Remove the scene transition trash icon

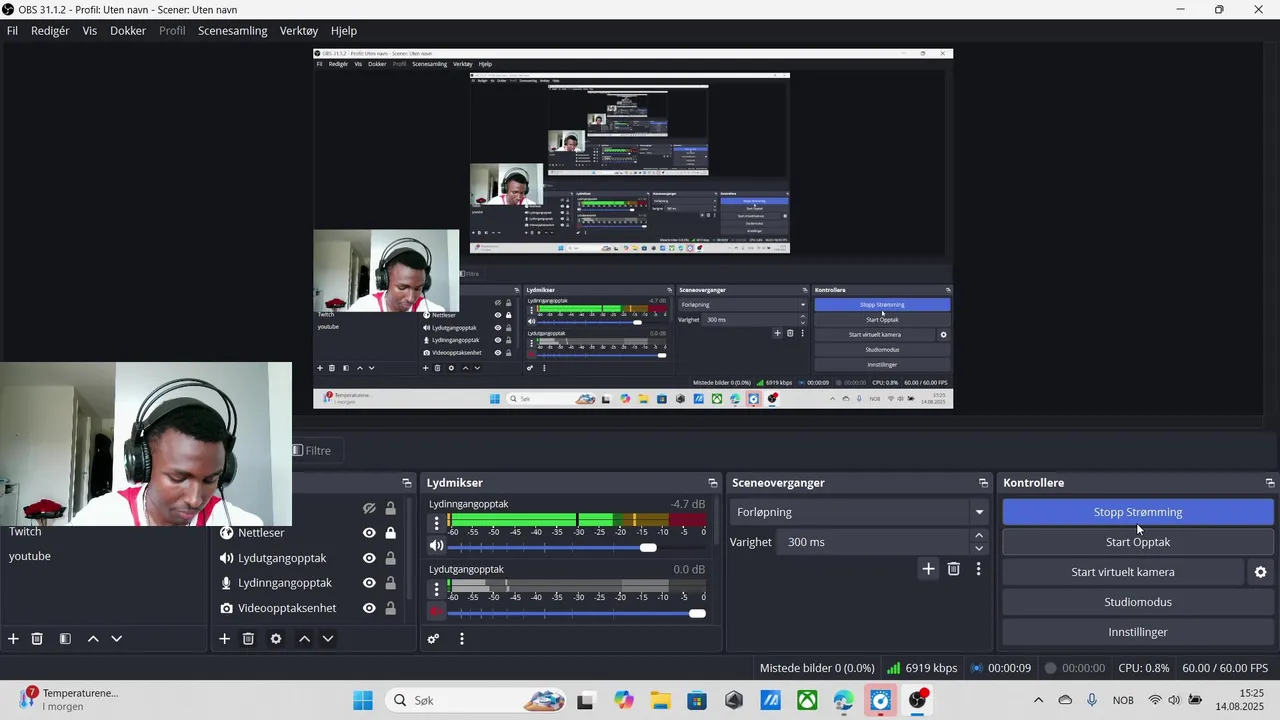coord(954,569)
